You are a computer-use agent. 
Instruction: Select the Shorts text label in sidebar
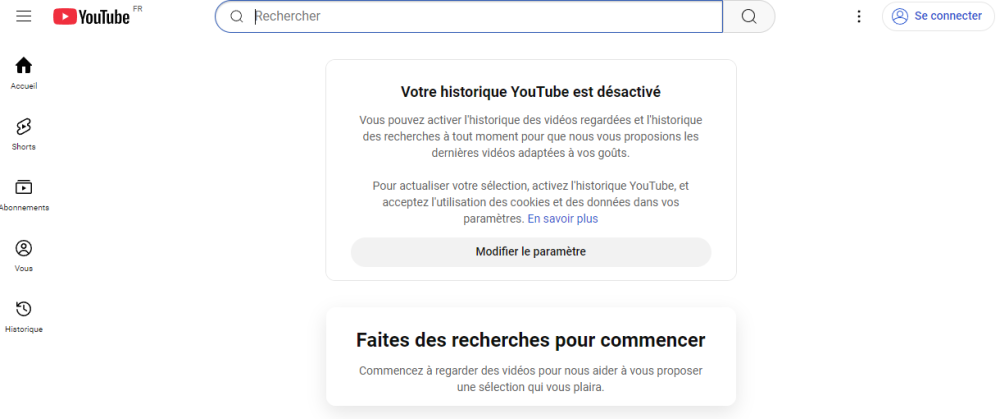[24, 147]
